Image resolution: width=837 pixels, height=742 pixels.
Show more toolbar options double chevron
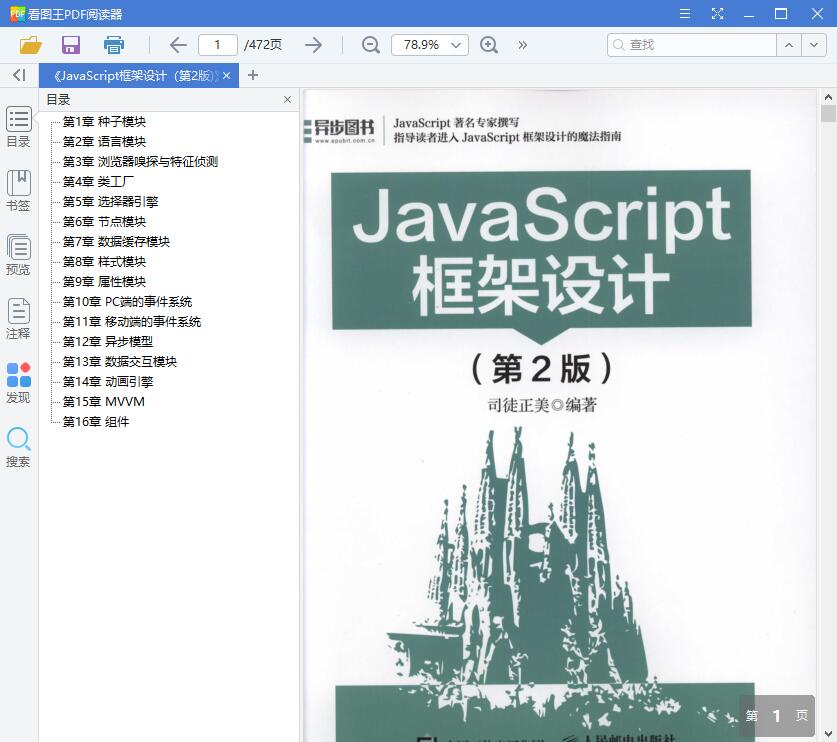[523, 45]
